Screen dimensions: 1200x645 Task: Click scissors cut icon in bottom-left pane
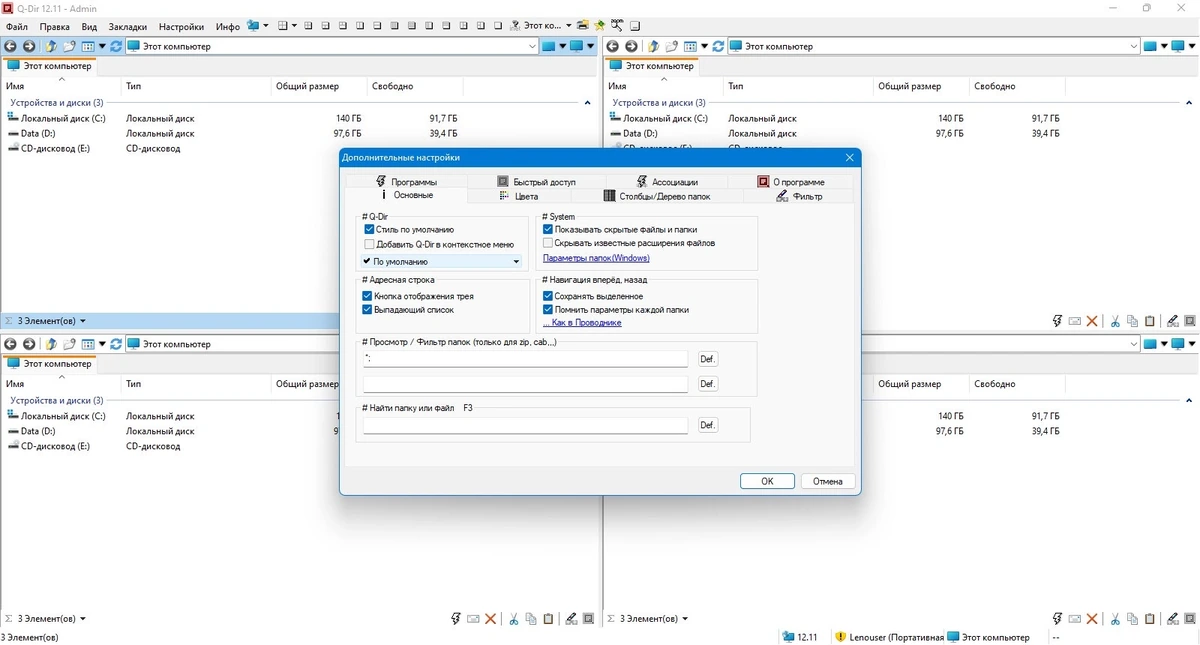514,619
